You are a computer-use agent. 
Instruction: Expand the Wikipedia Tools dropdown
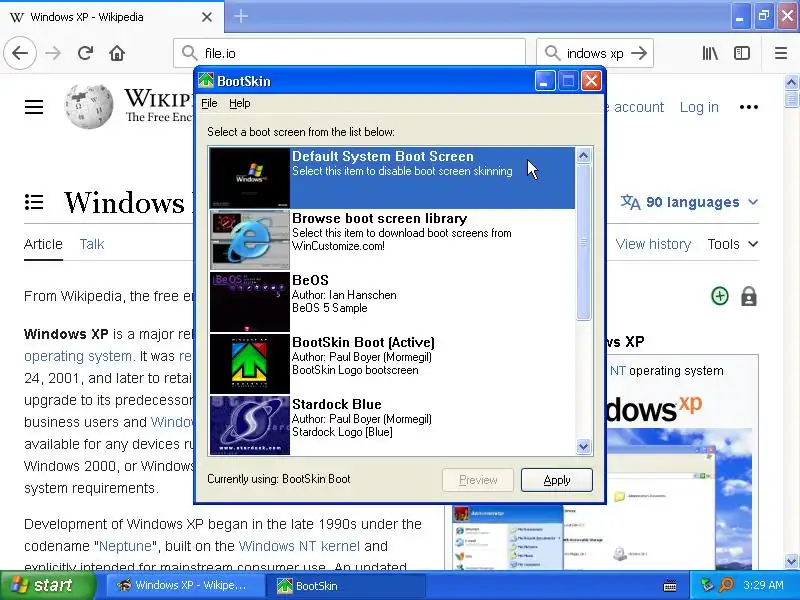(x=733, y=244)
